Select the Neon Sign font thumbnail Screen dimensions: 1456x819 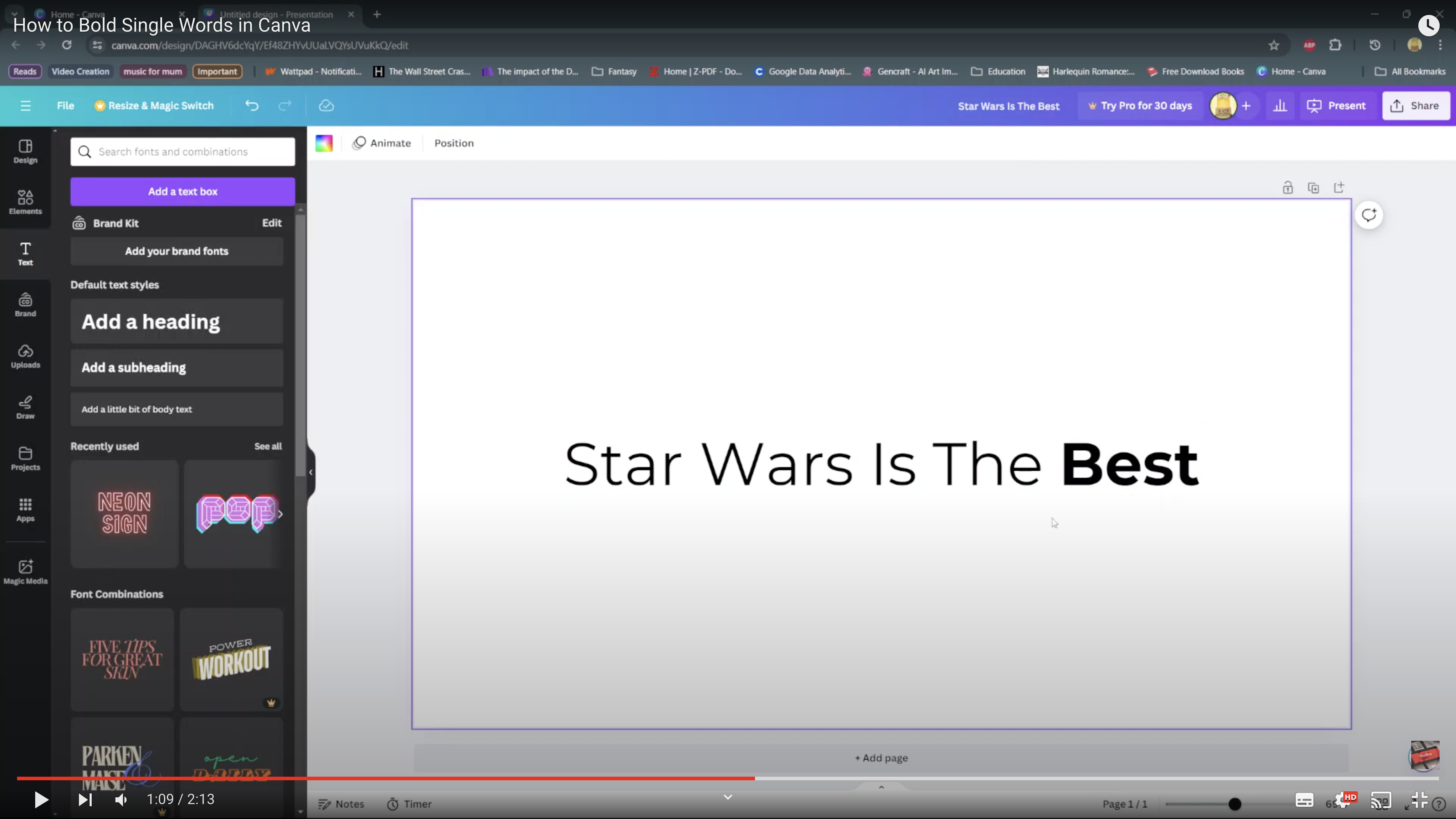point(124,513)
